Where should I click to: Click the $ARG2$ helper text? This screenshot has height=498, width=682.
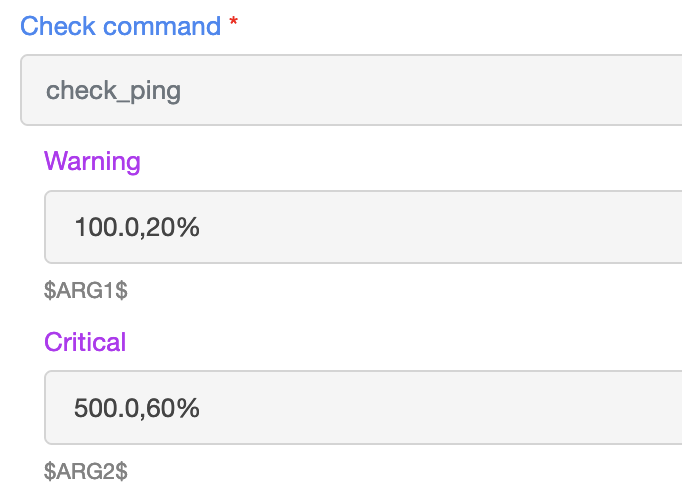click(86, 471)
